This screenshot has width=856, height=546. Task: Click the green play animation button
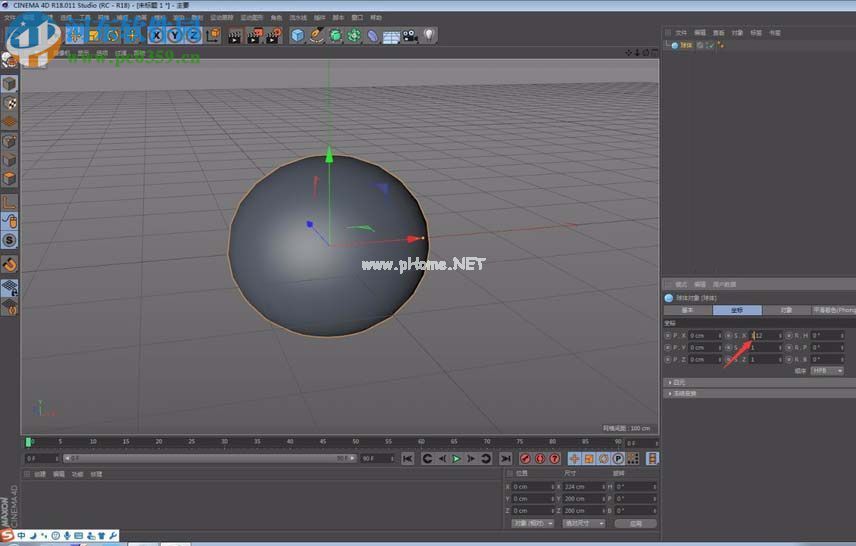(x=456, y=458)
